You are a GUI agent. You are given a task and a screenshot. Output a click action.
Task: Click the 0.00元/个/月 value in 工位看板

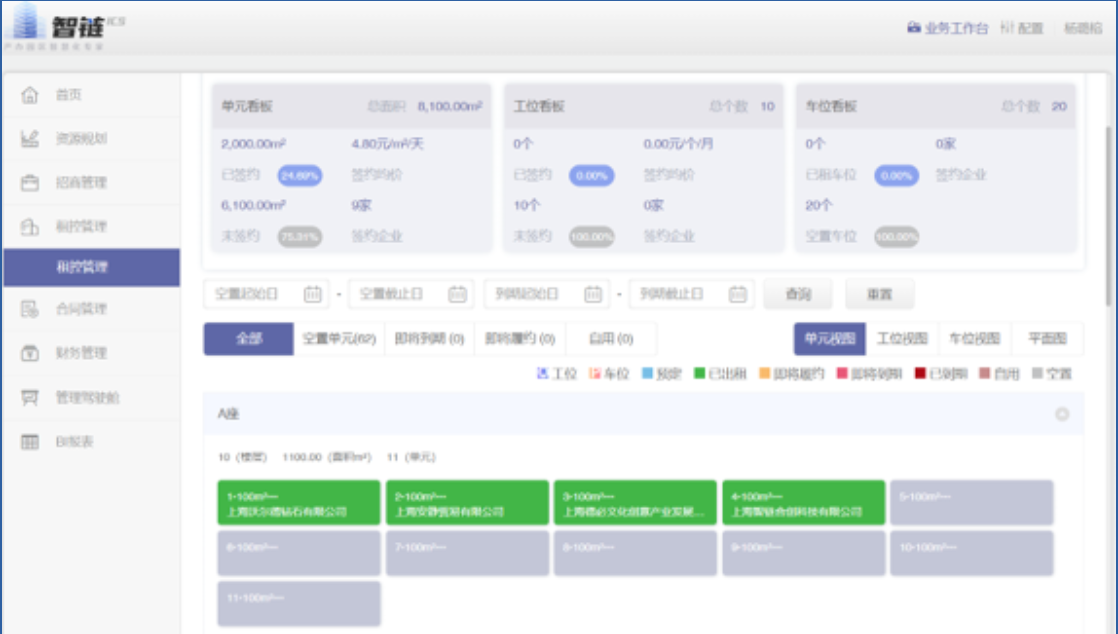click(678, 144)
